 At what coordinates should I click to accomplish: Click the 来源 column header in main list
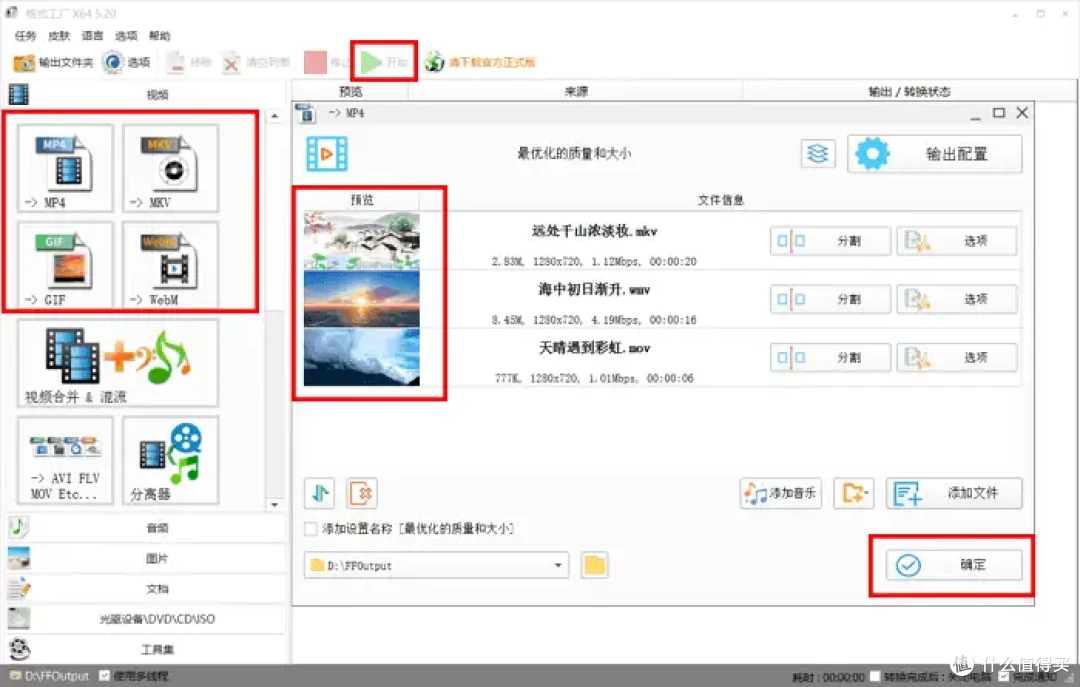(x=576, y=91)
